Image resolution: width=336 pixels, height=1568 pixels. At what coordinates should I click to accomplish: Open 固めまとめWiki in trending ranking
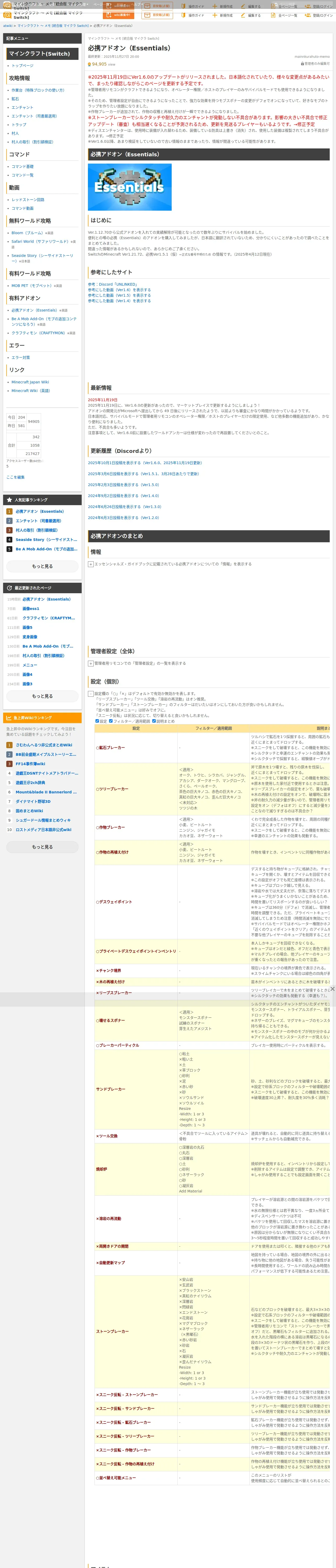click(x=29, y=811)
